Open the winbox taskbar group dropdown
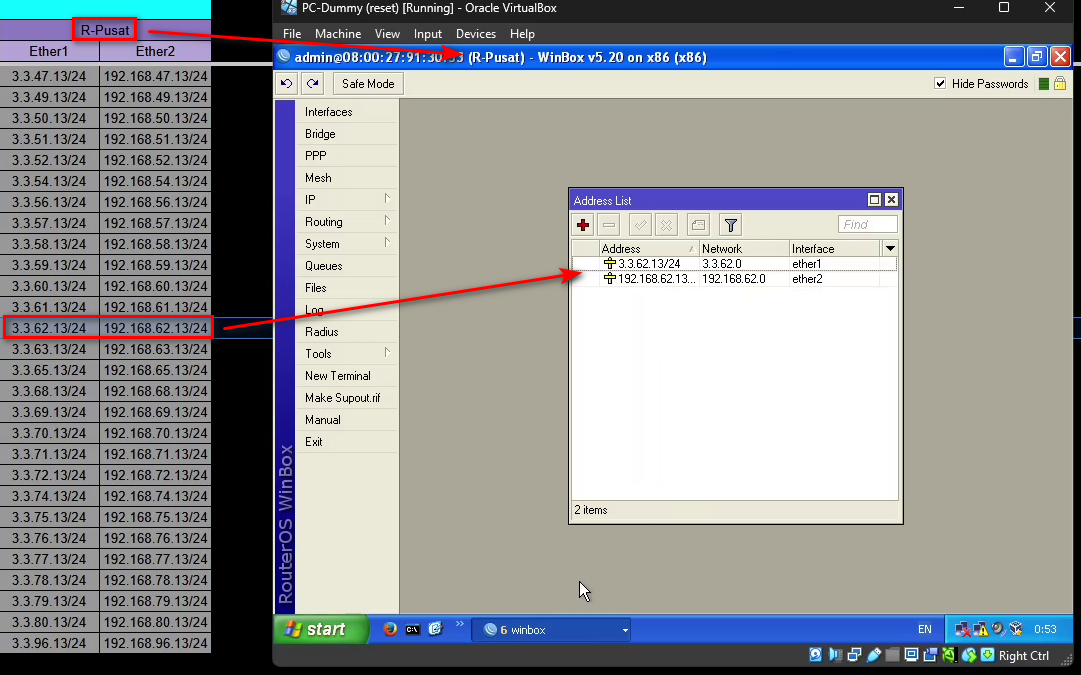Screen dimensions: 1081x675 pyautogui.click(x=625, y=630)
